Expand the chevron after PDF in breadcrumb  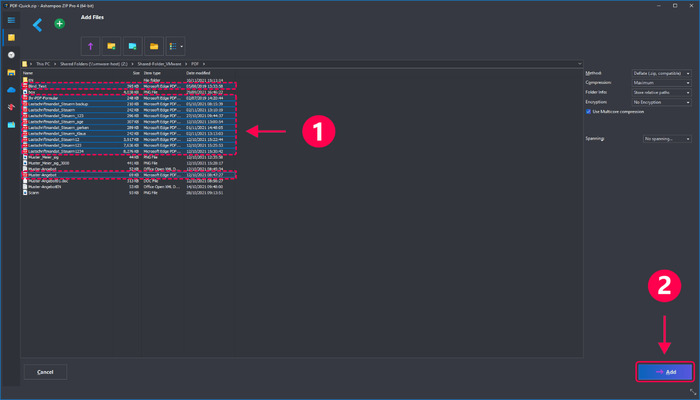pyautogui.click(x=204, y=64)
